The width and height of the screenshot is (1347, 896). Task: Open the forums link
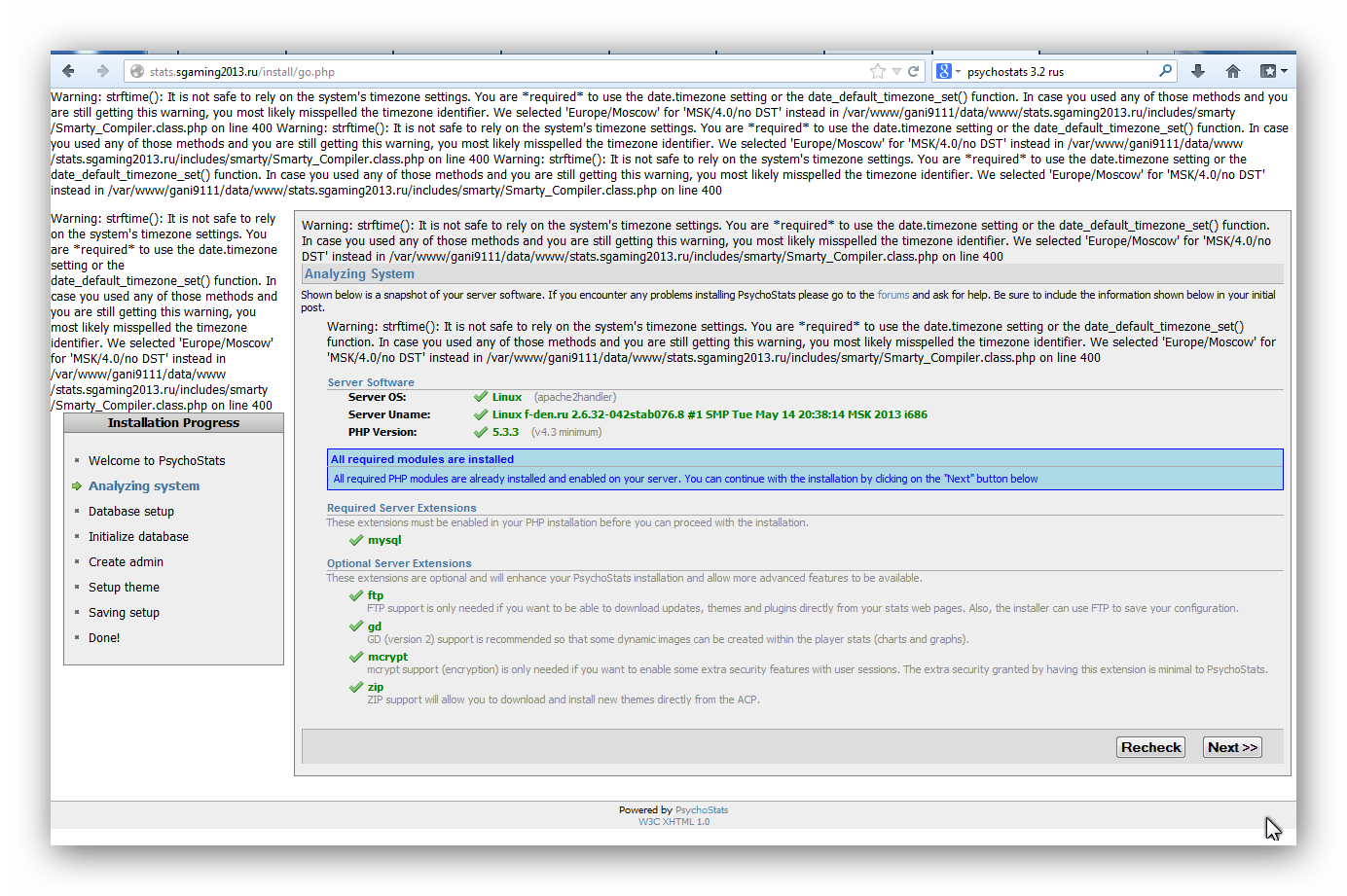click(x=893, y=295)
